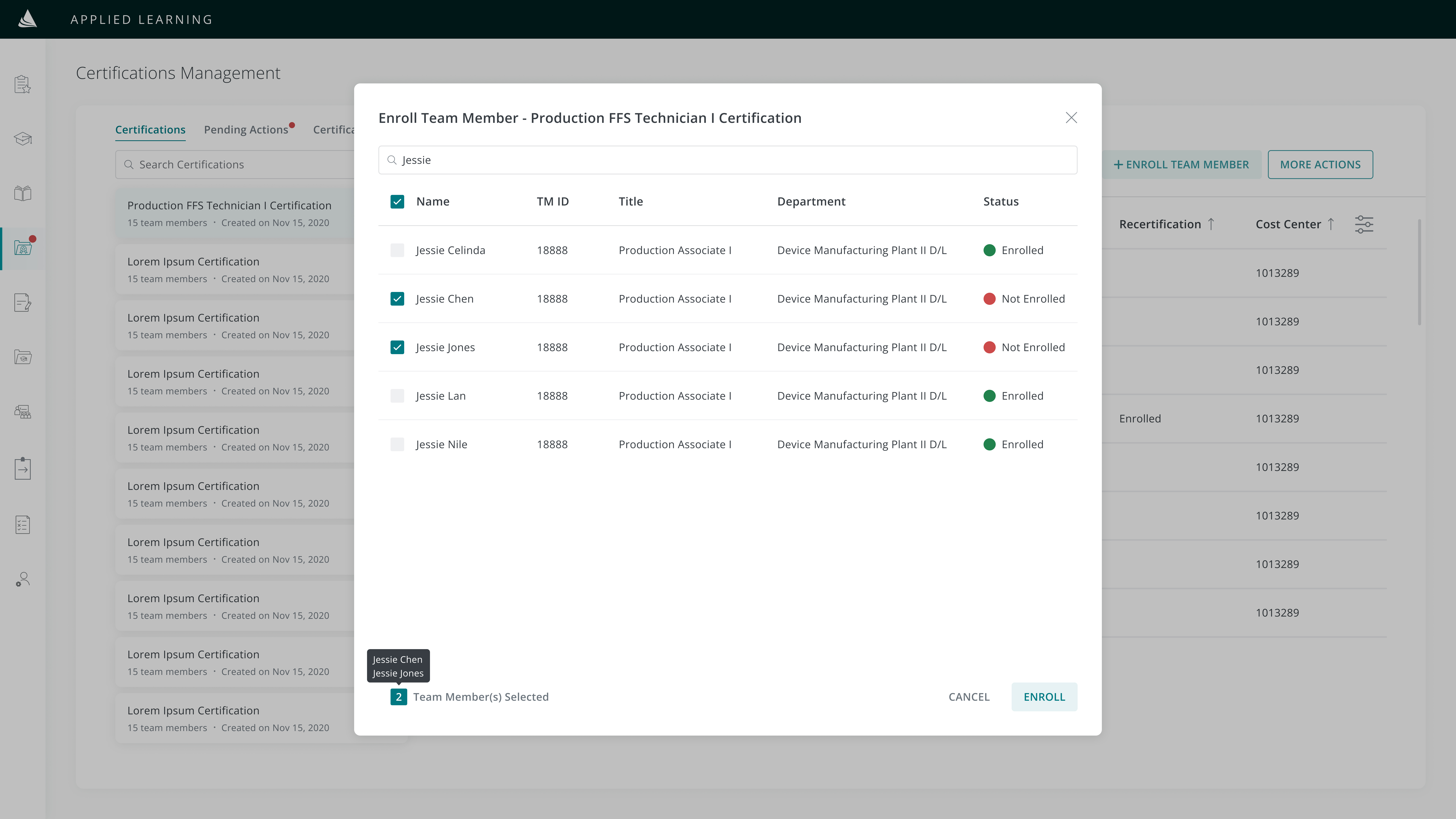Click the clipboard export arrow sidebar icon
Image resolution: width=1456 pixels, height=819 pixels.
tap(23, 469)
